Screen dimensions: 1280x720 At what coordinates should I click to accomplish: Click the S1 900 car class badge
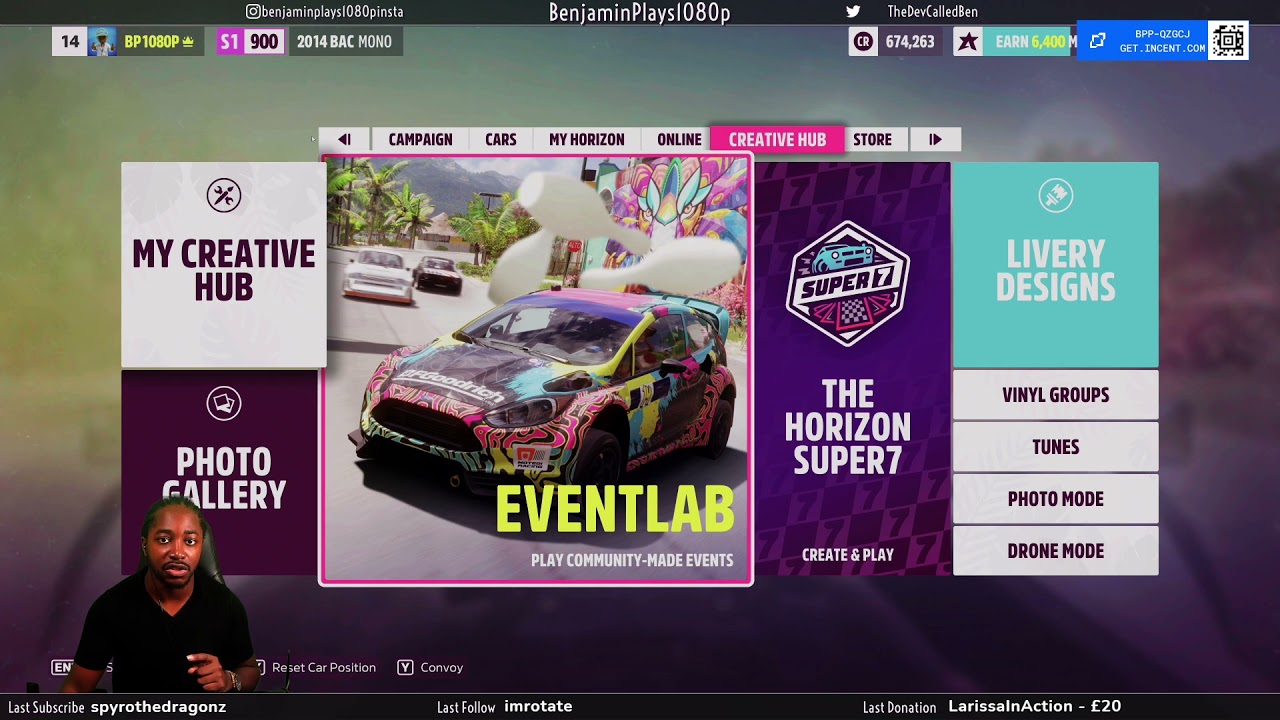[x=249, y=42]
